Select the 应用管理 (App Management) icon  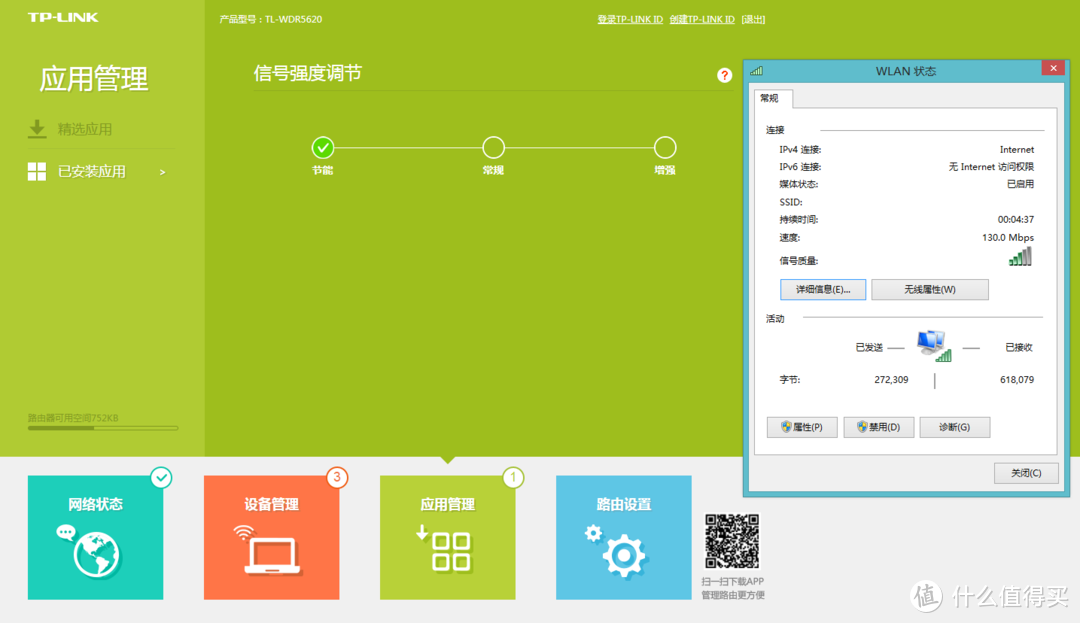tap(447, 537)
